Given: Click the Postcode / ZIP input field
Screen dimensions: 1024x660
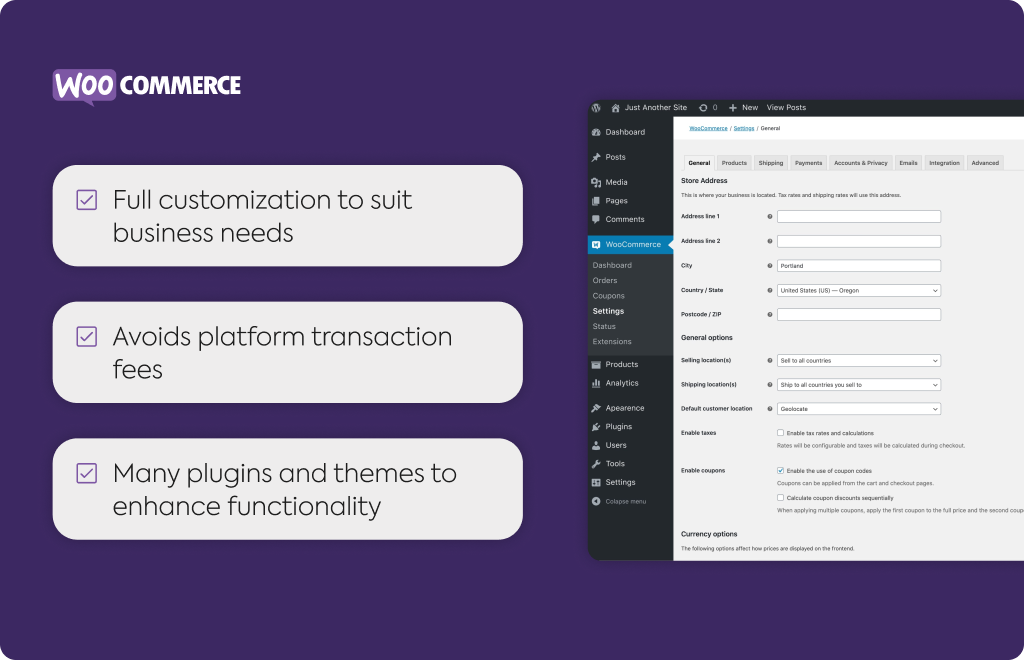Looking at the screenshot, I should click(859, 315).
